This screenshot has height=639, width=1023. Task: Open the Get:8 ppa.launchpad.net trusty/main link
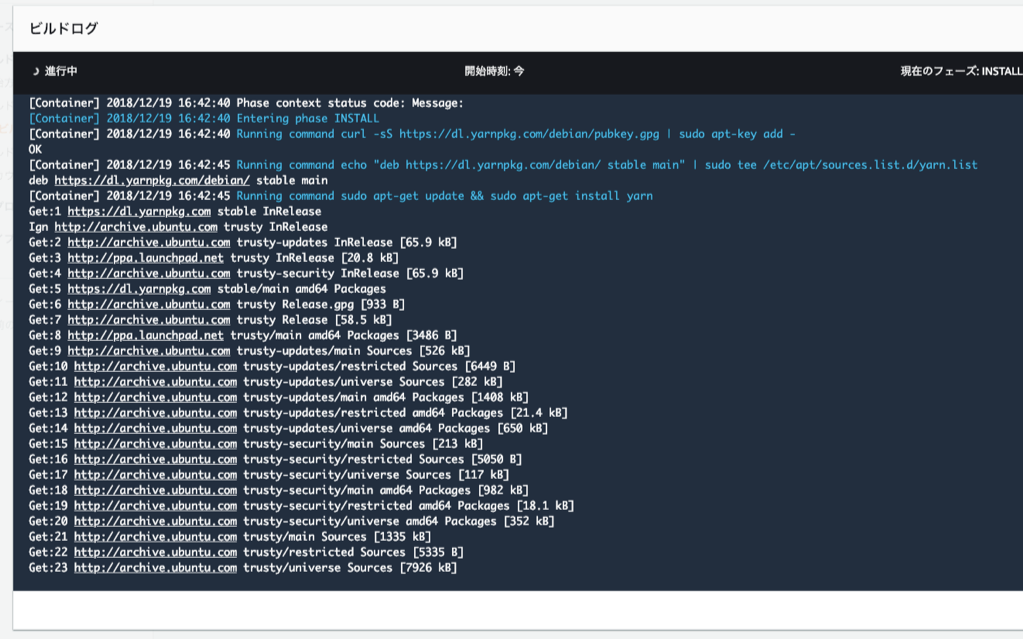145,335
